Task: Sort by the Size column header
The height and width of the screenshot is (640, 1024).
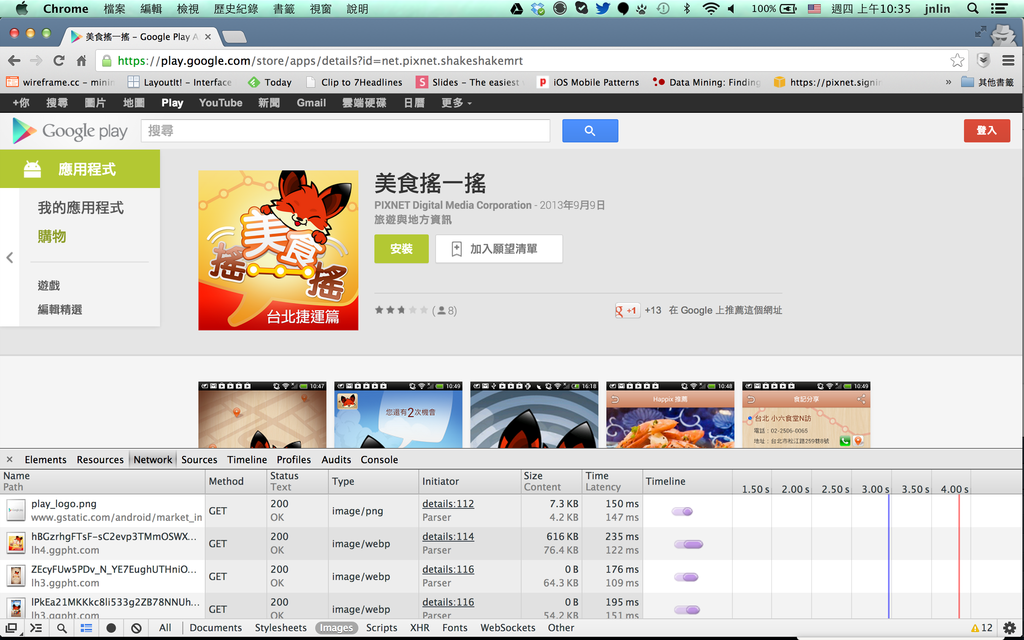Action: pyautogui.click(x=551, y=481)
